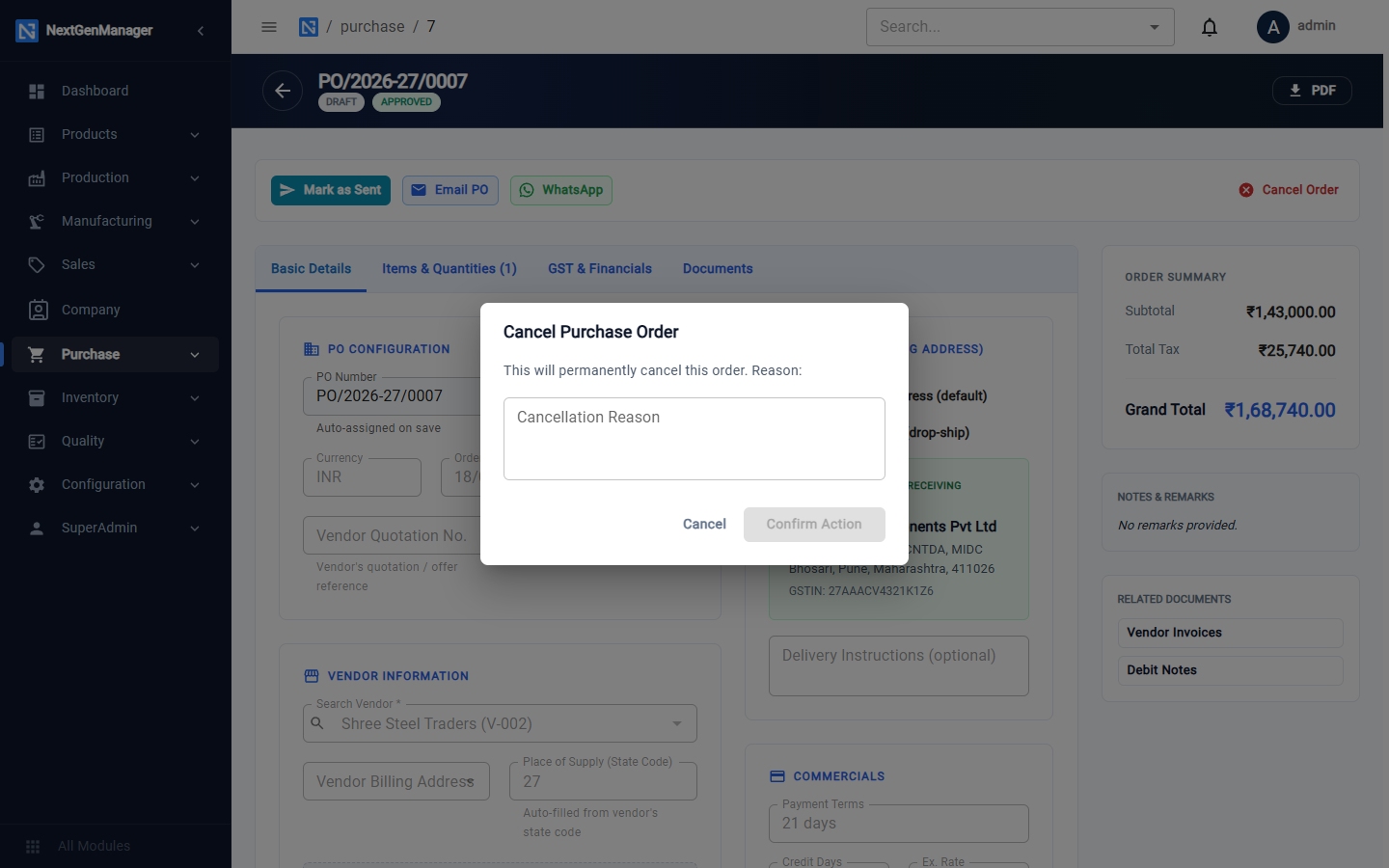
Task: Click the WhatsApp button
Action: point(561,190)
